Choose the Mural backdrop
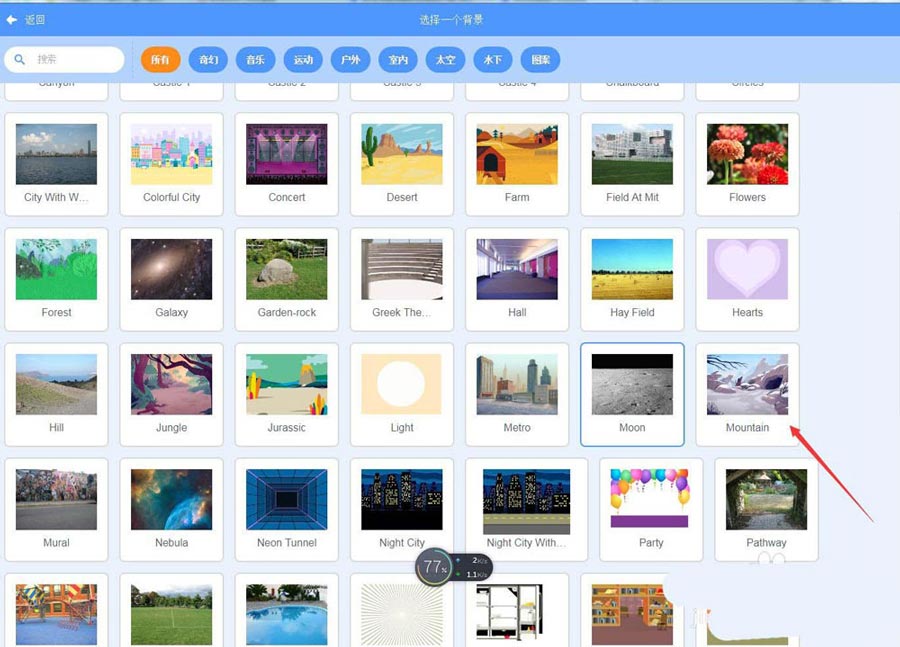The height and width of the screenshot is (647, 900). click(56, 510)
